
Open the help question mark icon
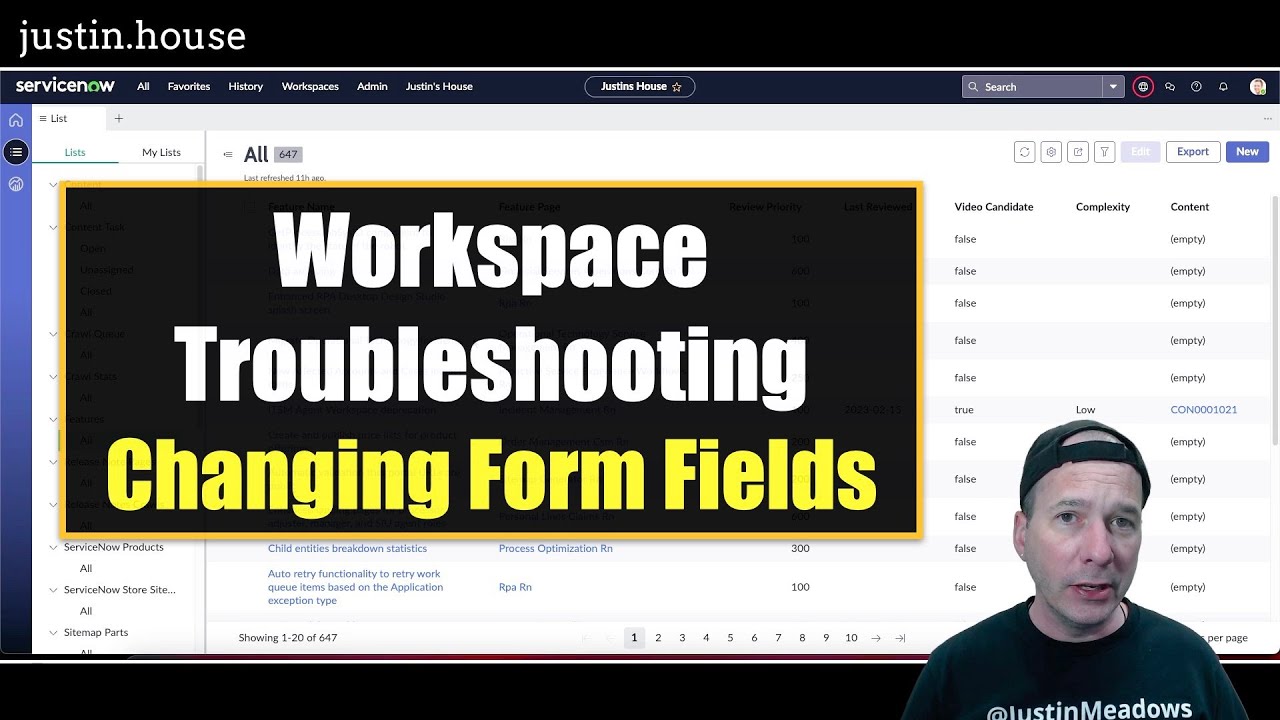pyautogui.click(x=1196, y=87)
